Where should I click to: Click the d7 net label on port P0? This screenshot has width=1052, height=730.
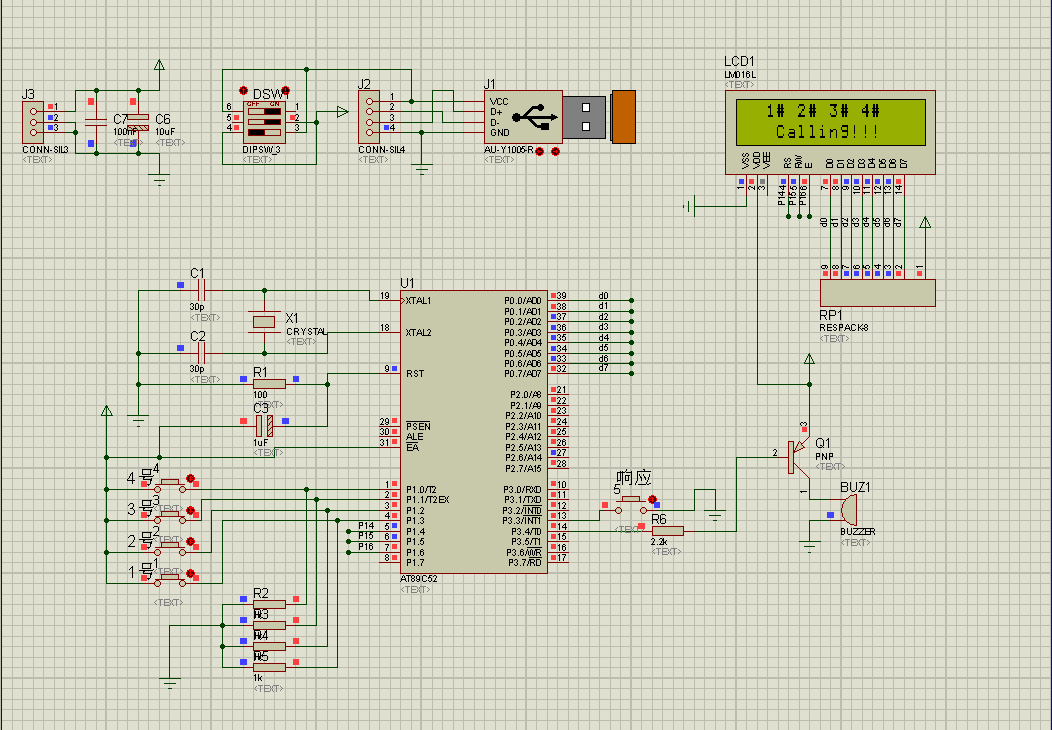click(604, 368)
